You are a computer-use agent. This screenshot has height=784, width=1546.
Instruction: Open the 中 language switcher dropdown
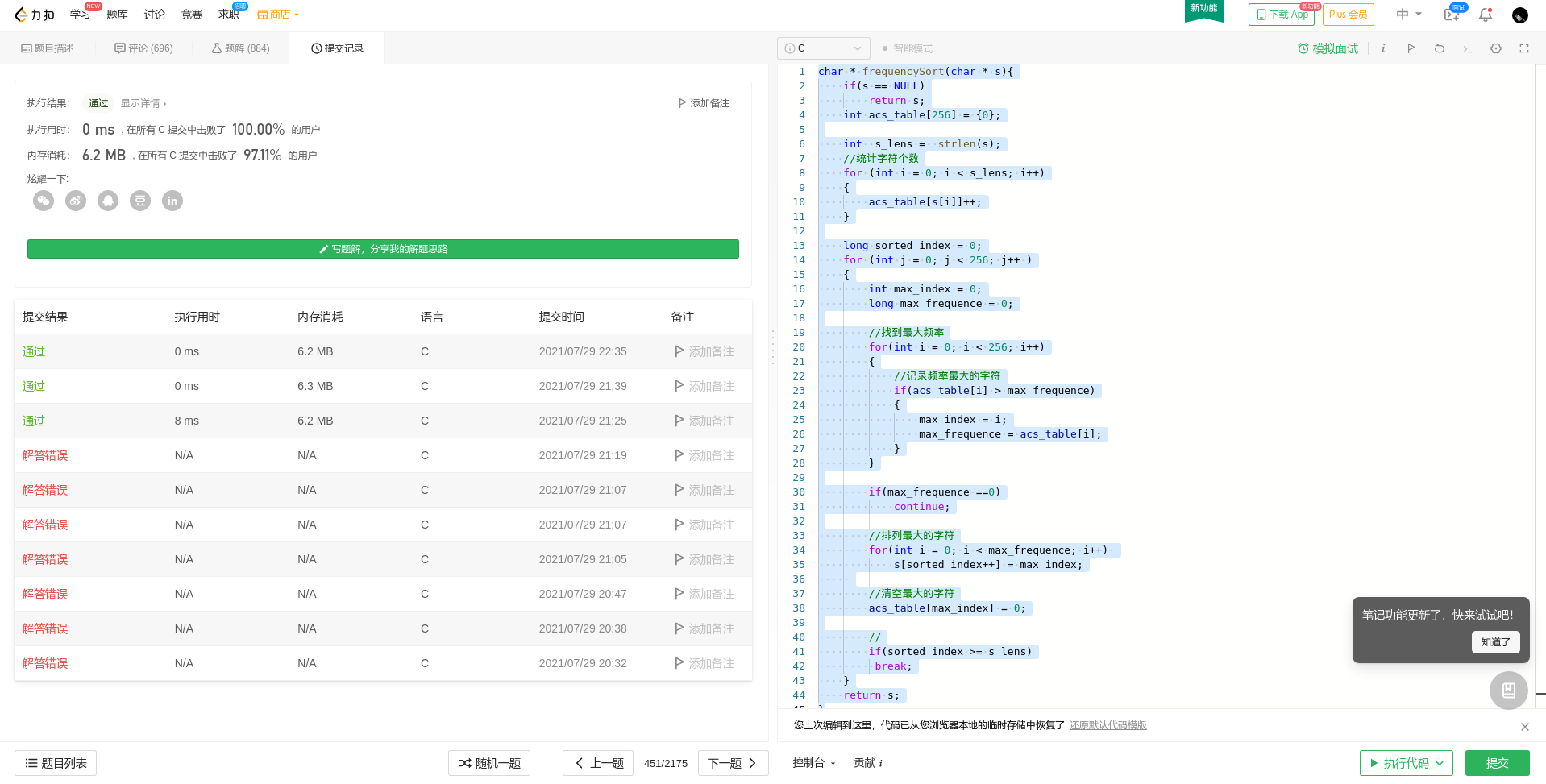(x=1409, y=15)
